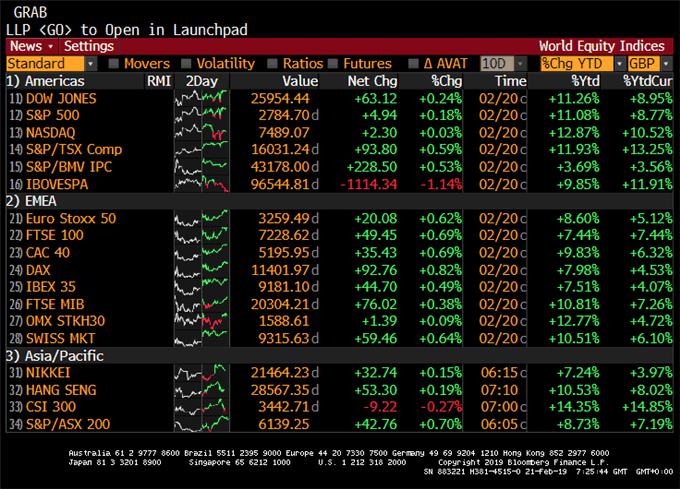Sort by the Net Chg column header

pyautogui.click(x=372, y=81)
